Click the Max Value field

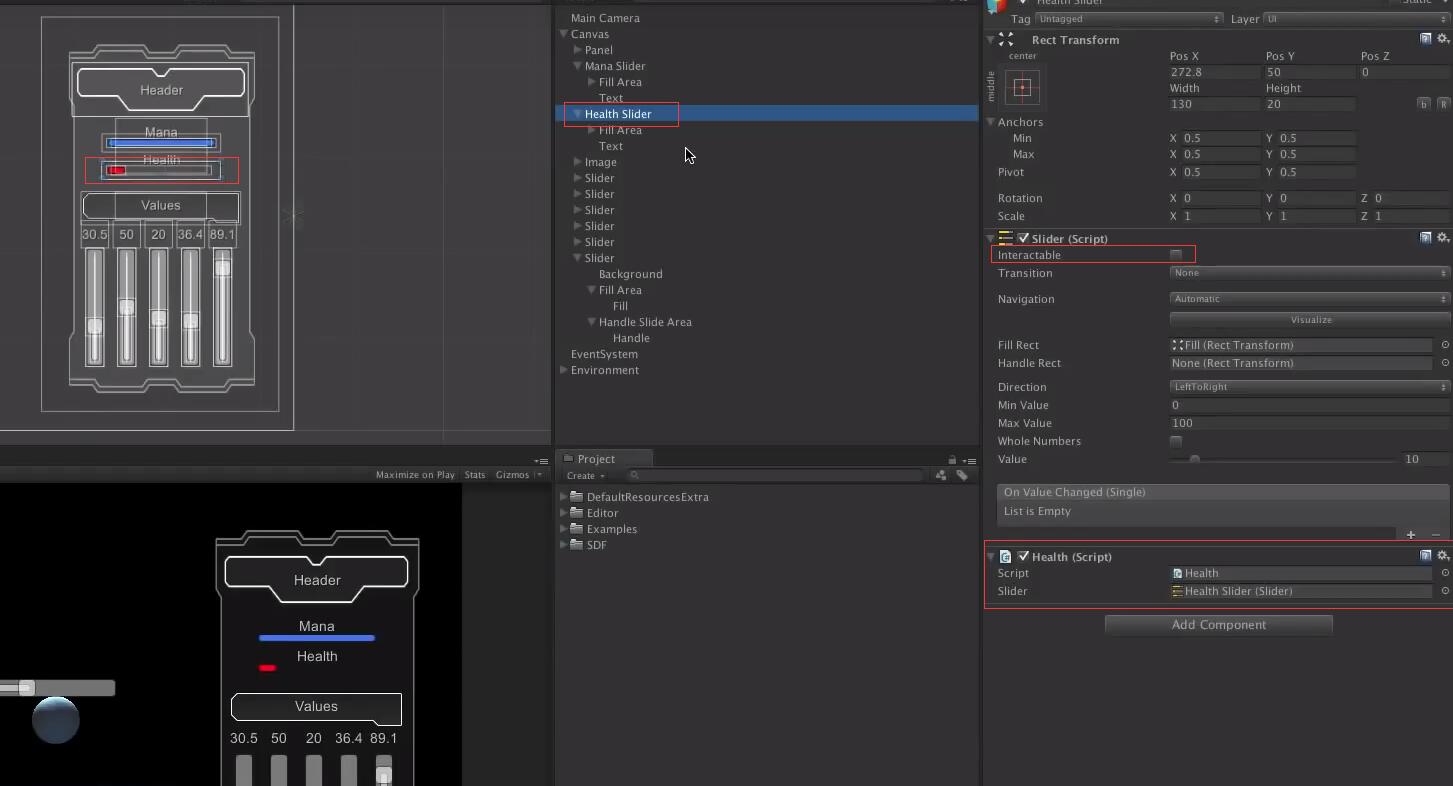click(x=1310, y=423)
